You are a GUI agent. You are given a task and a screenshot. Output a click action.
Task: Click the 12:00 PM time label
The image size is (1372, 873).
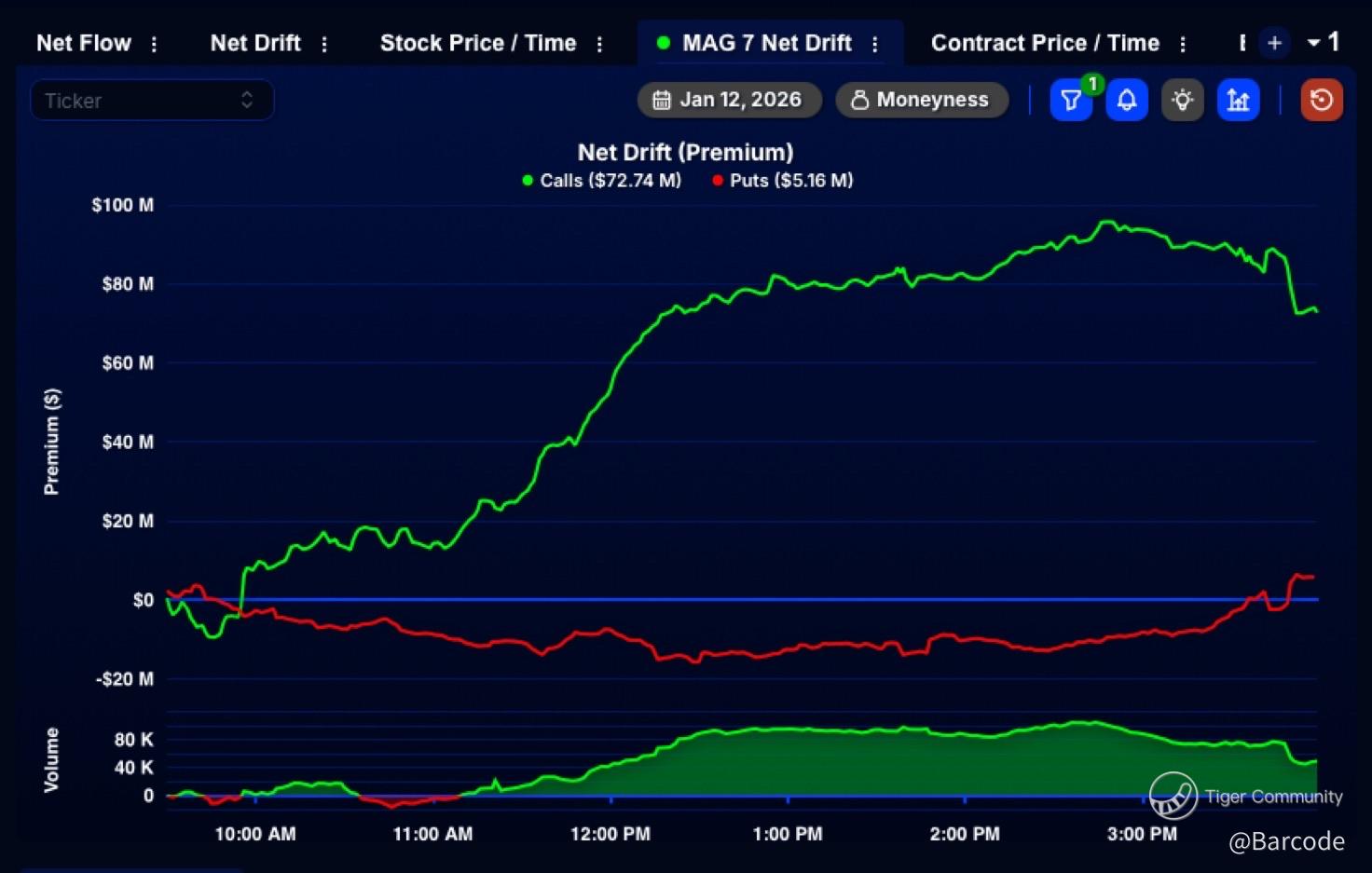[x=611, y=834]
